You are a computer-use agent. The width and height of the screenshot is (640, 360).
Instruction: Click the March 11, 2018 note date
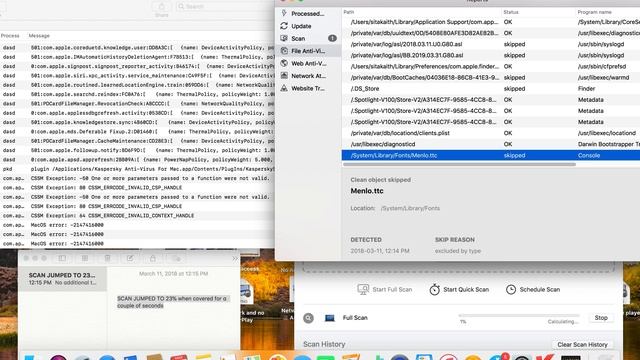[173, 273]
